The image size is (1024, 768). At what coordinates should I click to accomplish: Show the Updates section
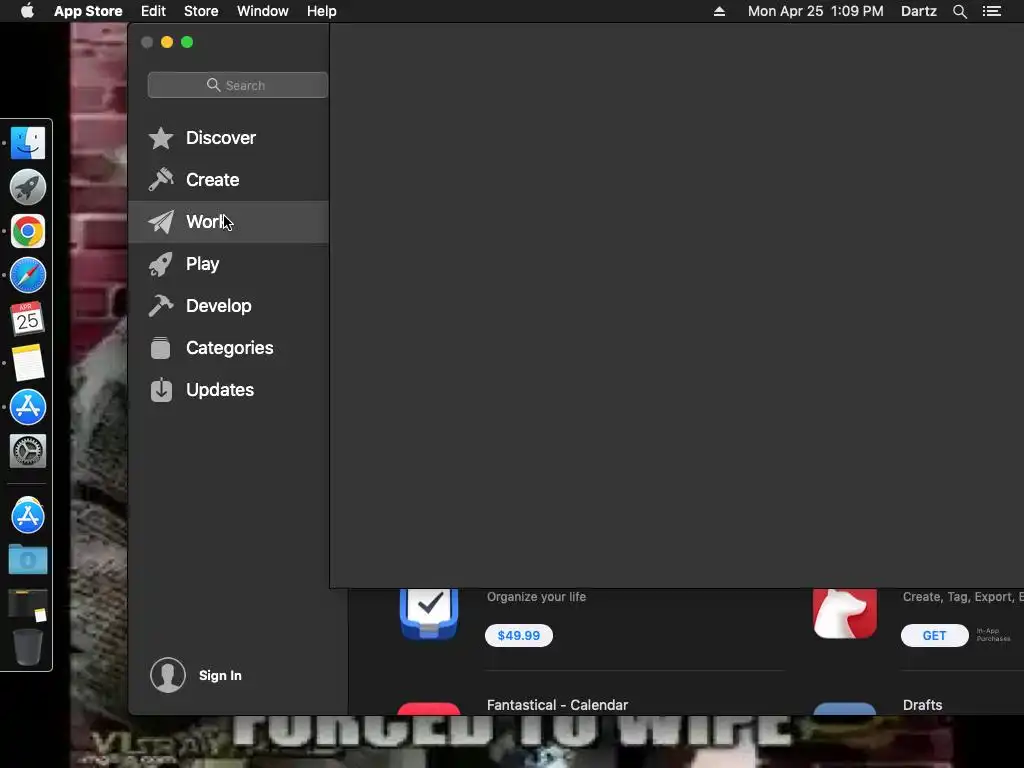pos(229,390)
